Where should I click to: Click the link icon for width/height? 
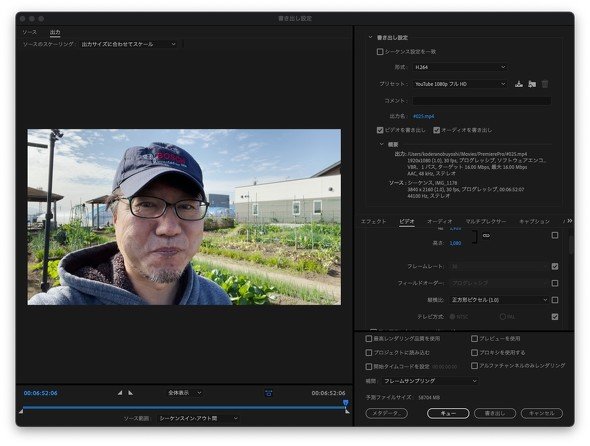click(x=486, y=236)
